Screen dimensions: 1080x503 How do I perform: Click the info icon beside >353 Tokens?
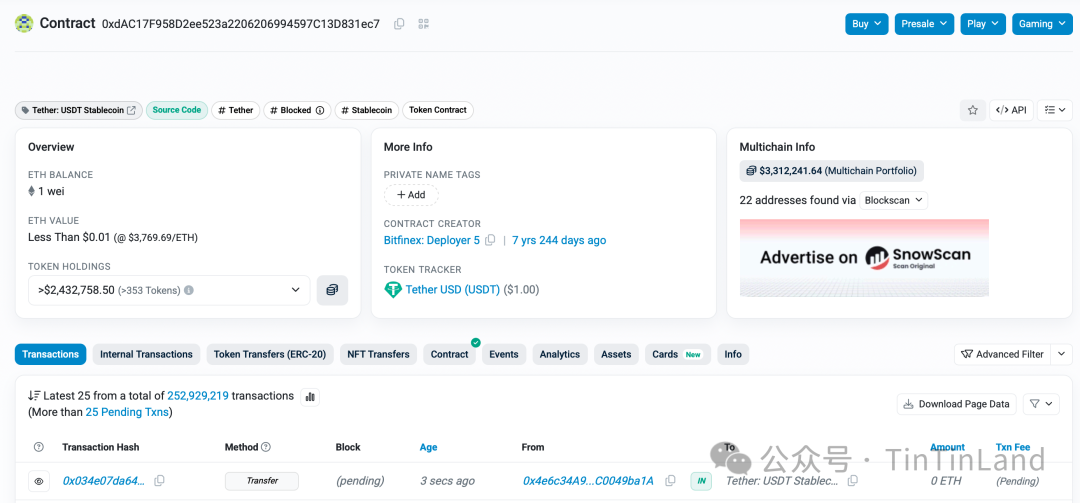tap(189, 291)
